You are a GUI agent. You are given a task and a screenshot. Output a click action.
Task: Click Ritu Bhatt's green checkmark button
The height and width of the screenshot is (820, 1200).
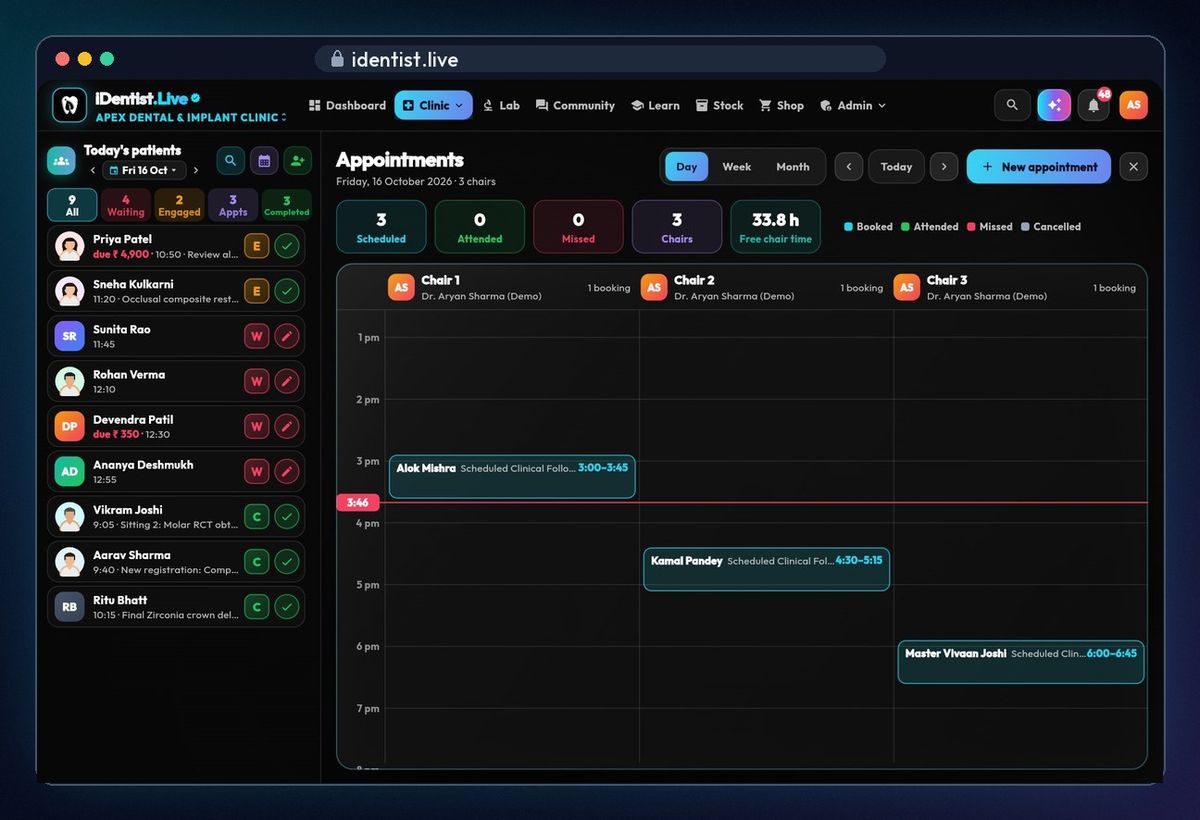click(x=287, y=607)
